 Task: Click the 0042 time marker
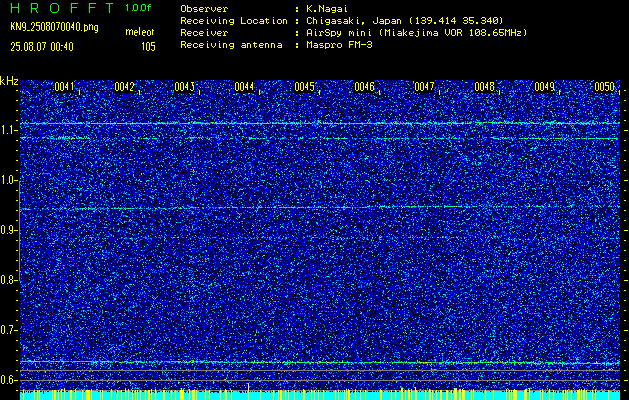(124, 87)
